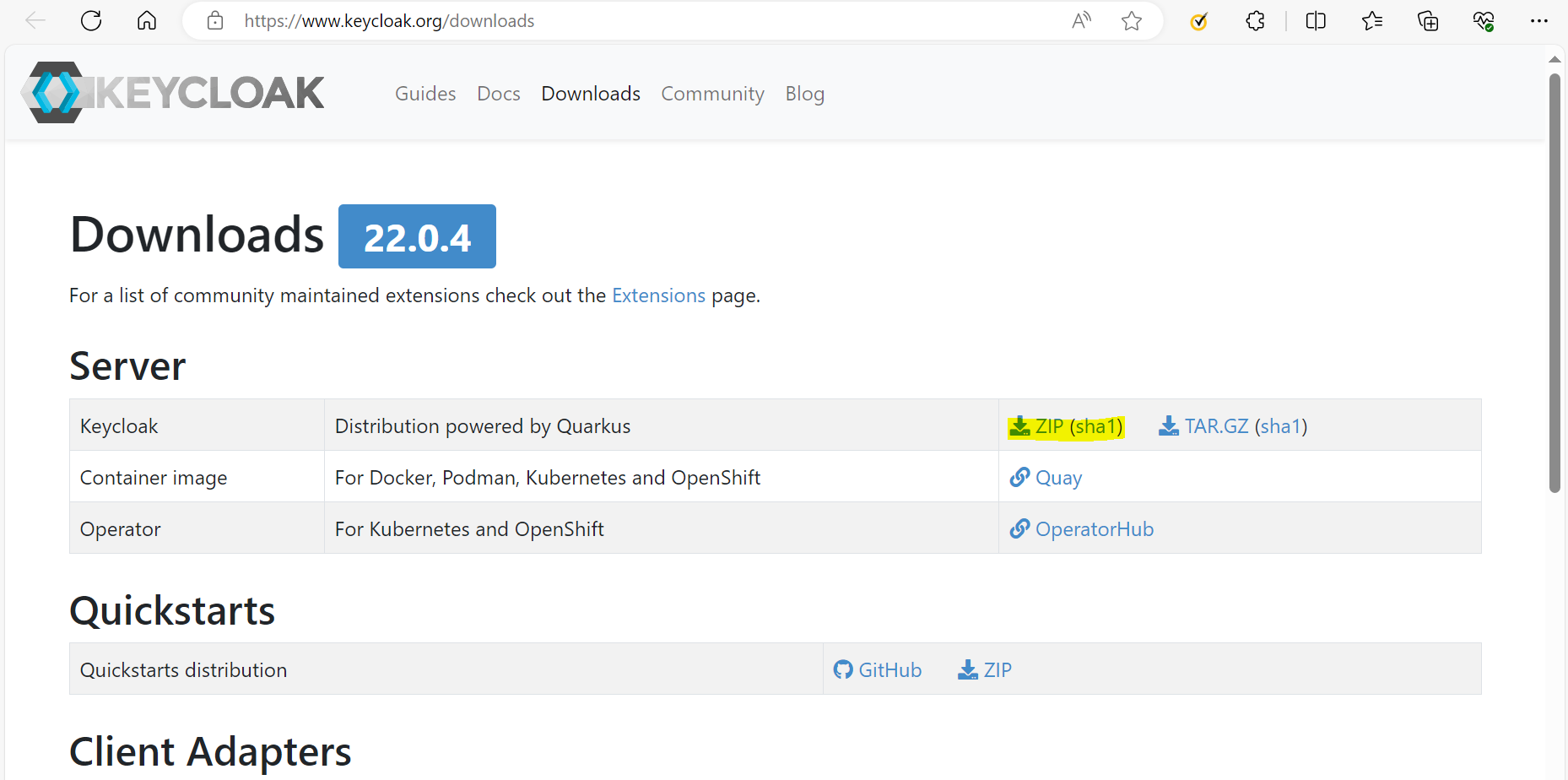Open the Read Aloud icon in address bar

1081,21
